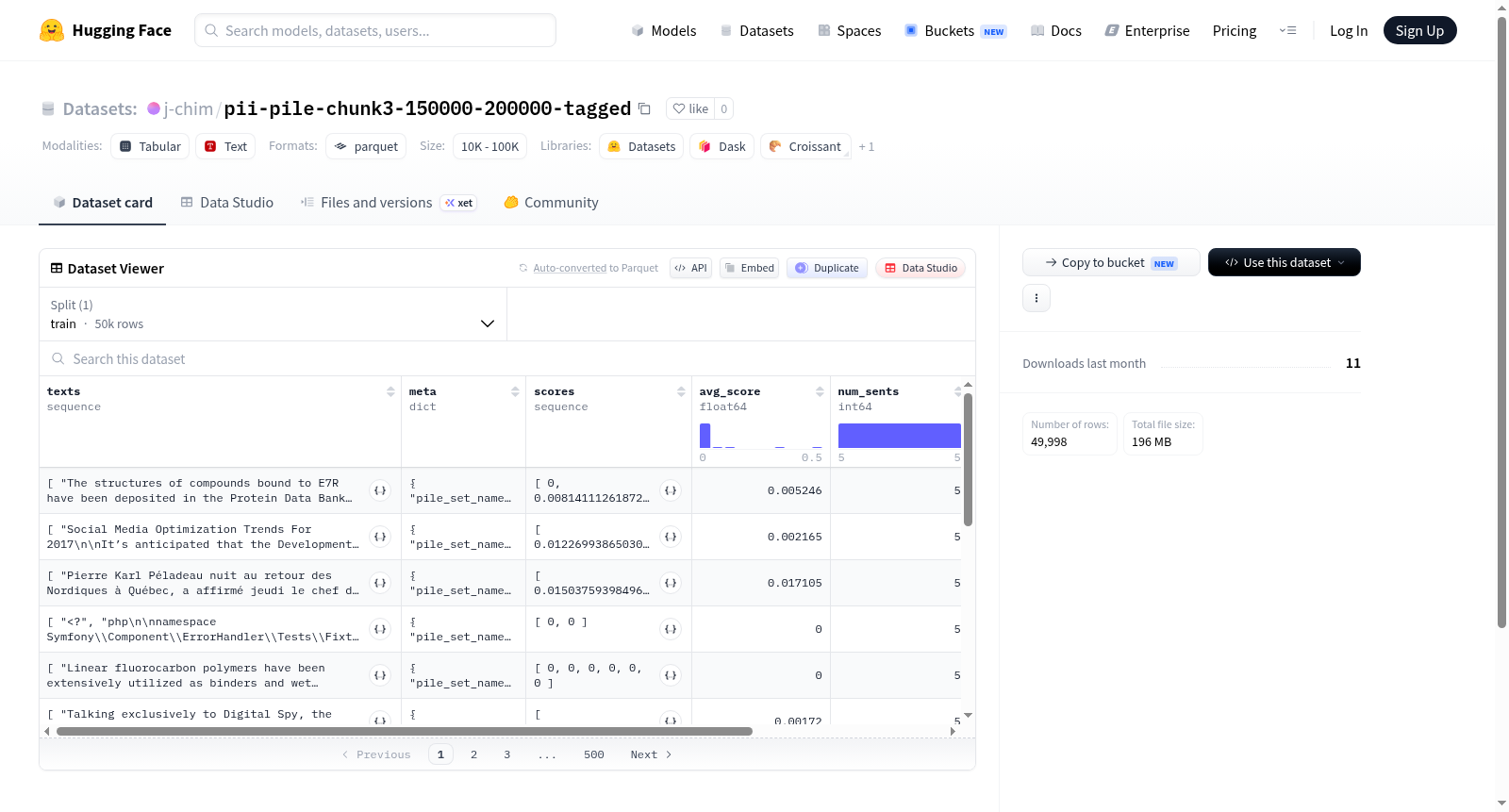The width and height of the screenshot is (1509, 812).
Task: Expand scores cell in row with 0.005246
Action: pyautogui.click(x=671, y=490)
